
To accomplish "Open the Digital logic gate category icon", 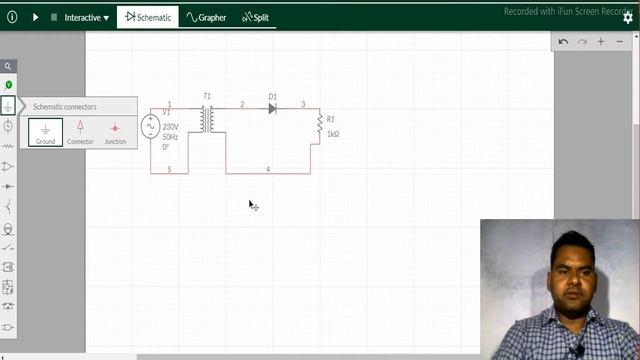I will (8, 327).
